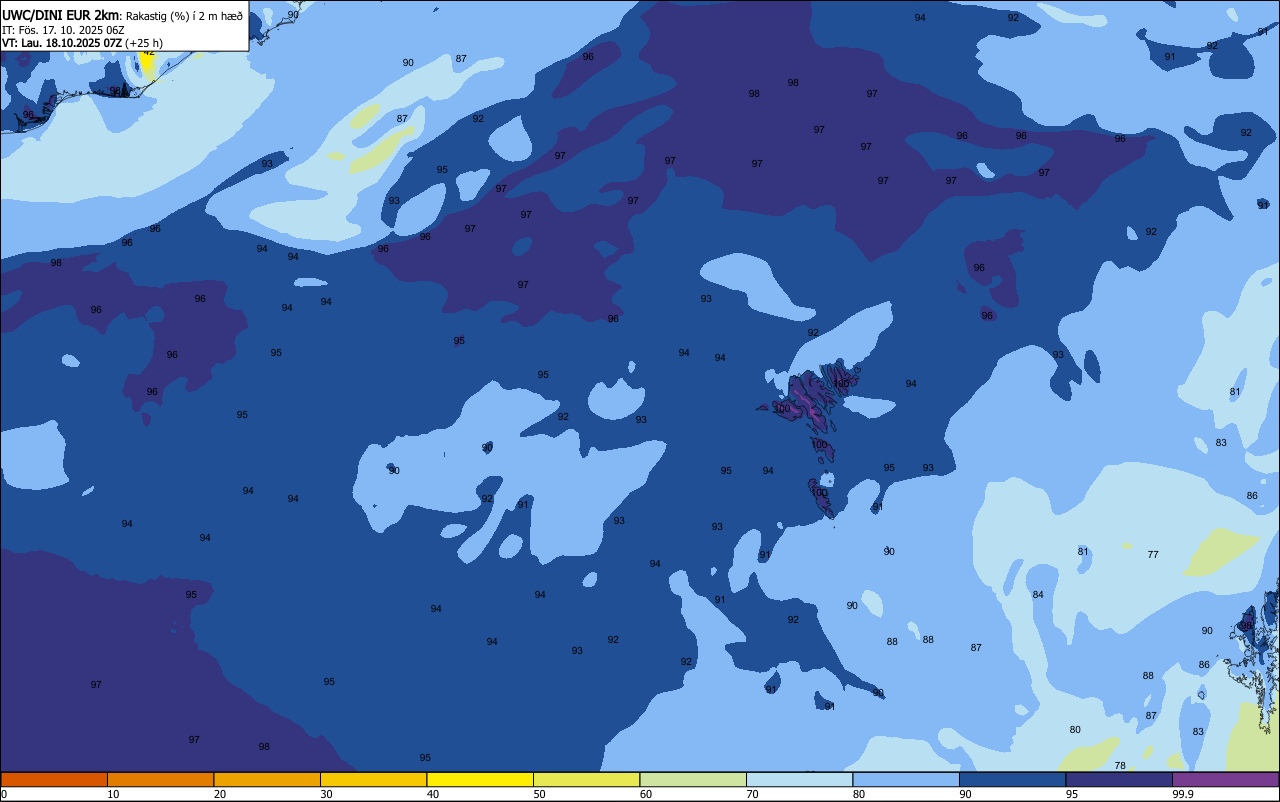Click the indigo 95–99.9 legend segment
This screenshot has width=1280, height=802.
[1119, 779]
